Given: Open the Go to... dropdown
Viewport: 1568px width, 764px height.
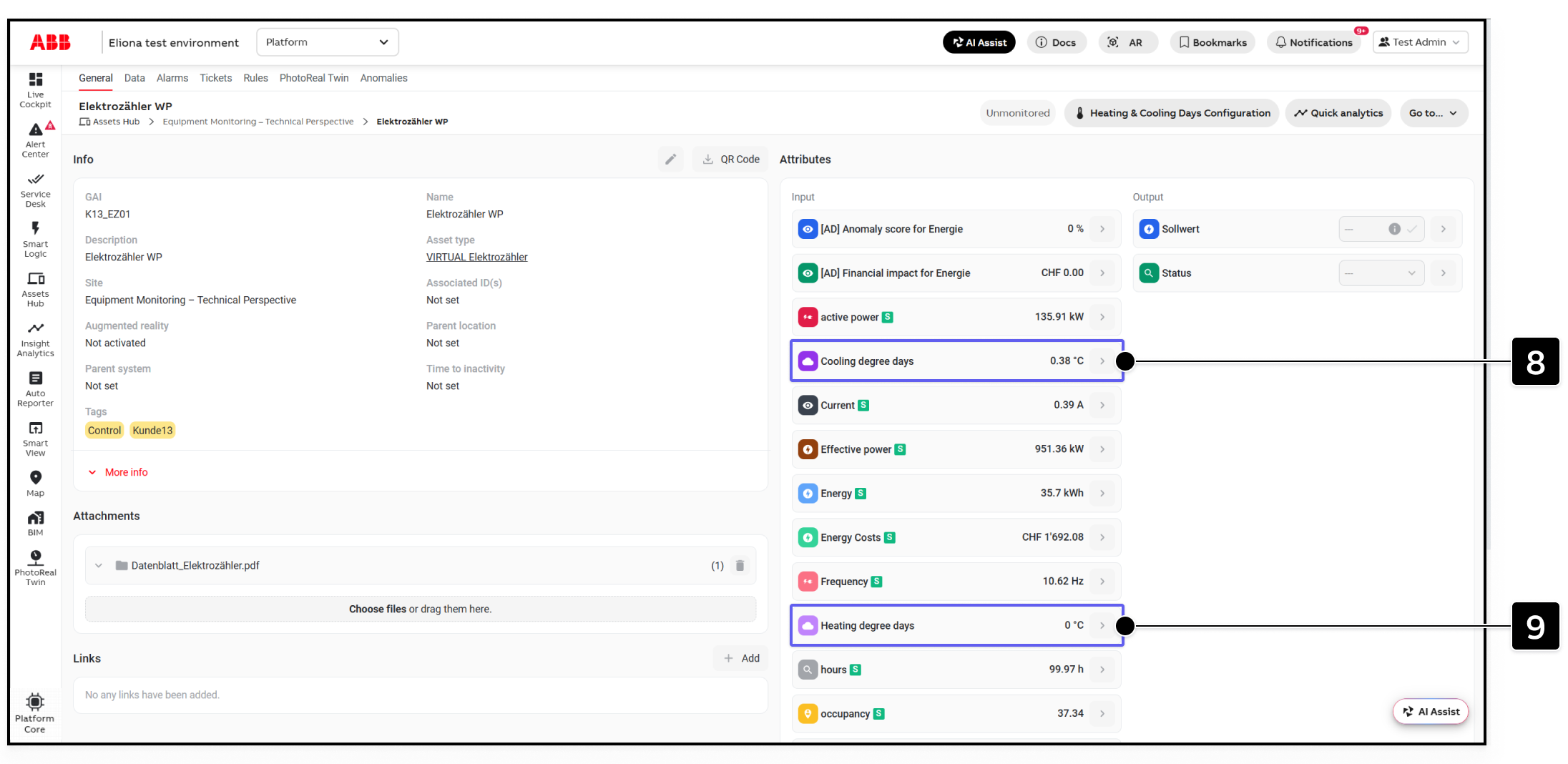Looking at the screenshot, I should click(x=1433, y=113).
